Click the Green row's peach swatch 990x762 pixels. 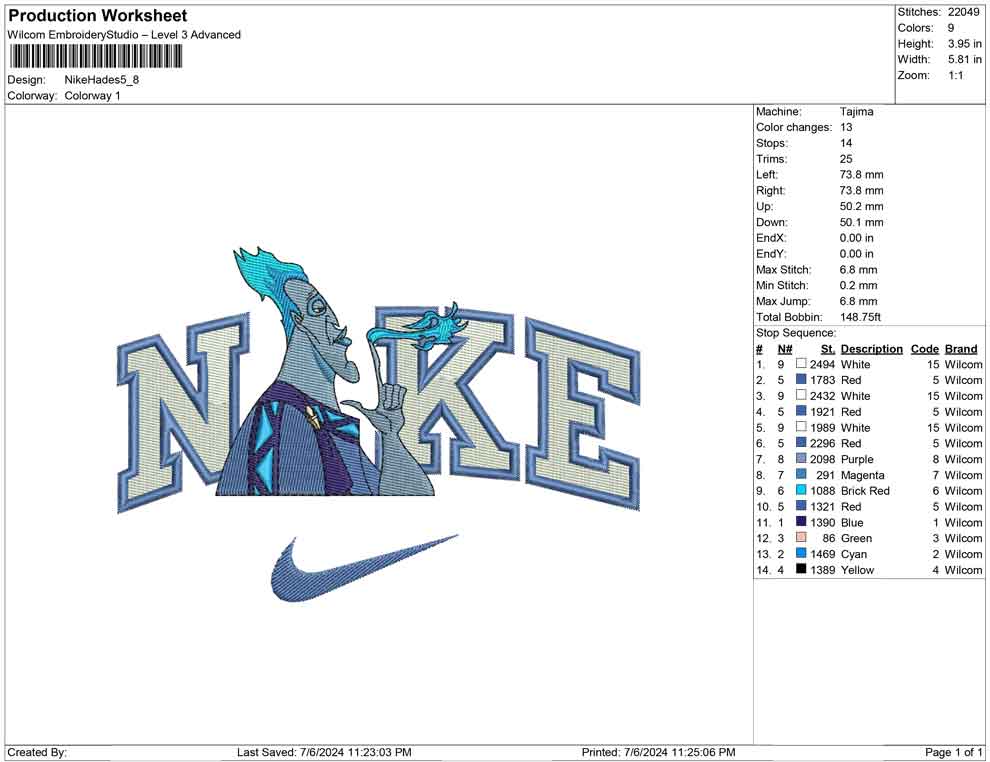point(801,537)
